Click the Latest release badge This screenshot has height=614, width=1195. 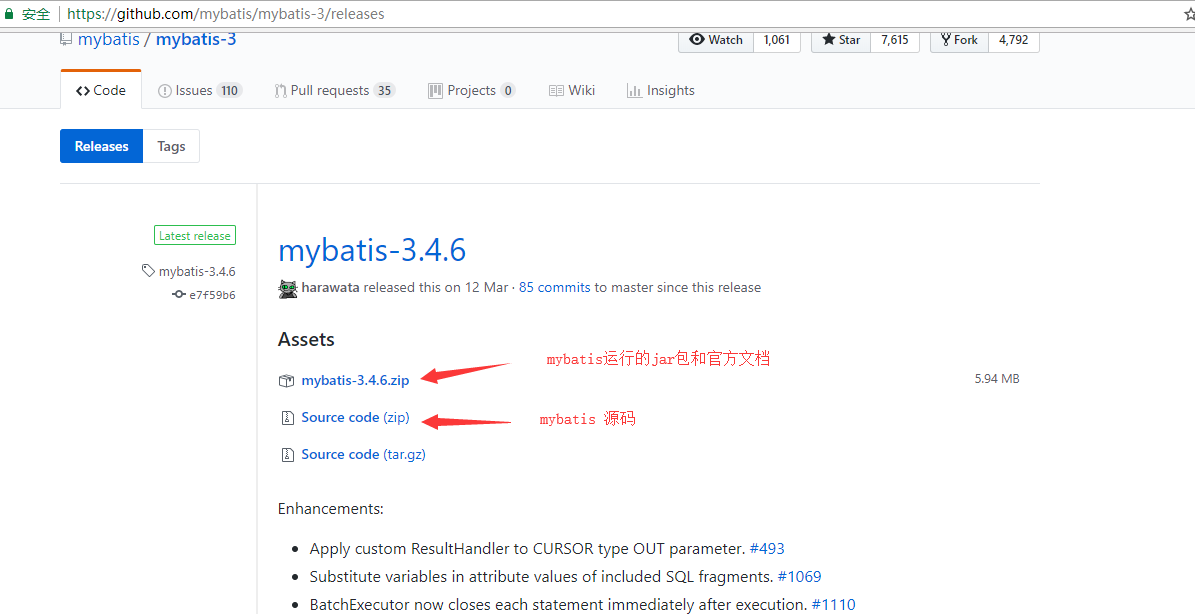coord(195,235)
